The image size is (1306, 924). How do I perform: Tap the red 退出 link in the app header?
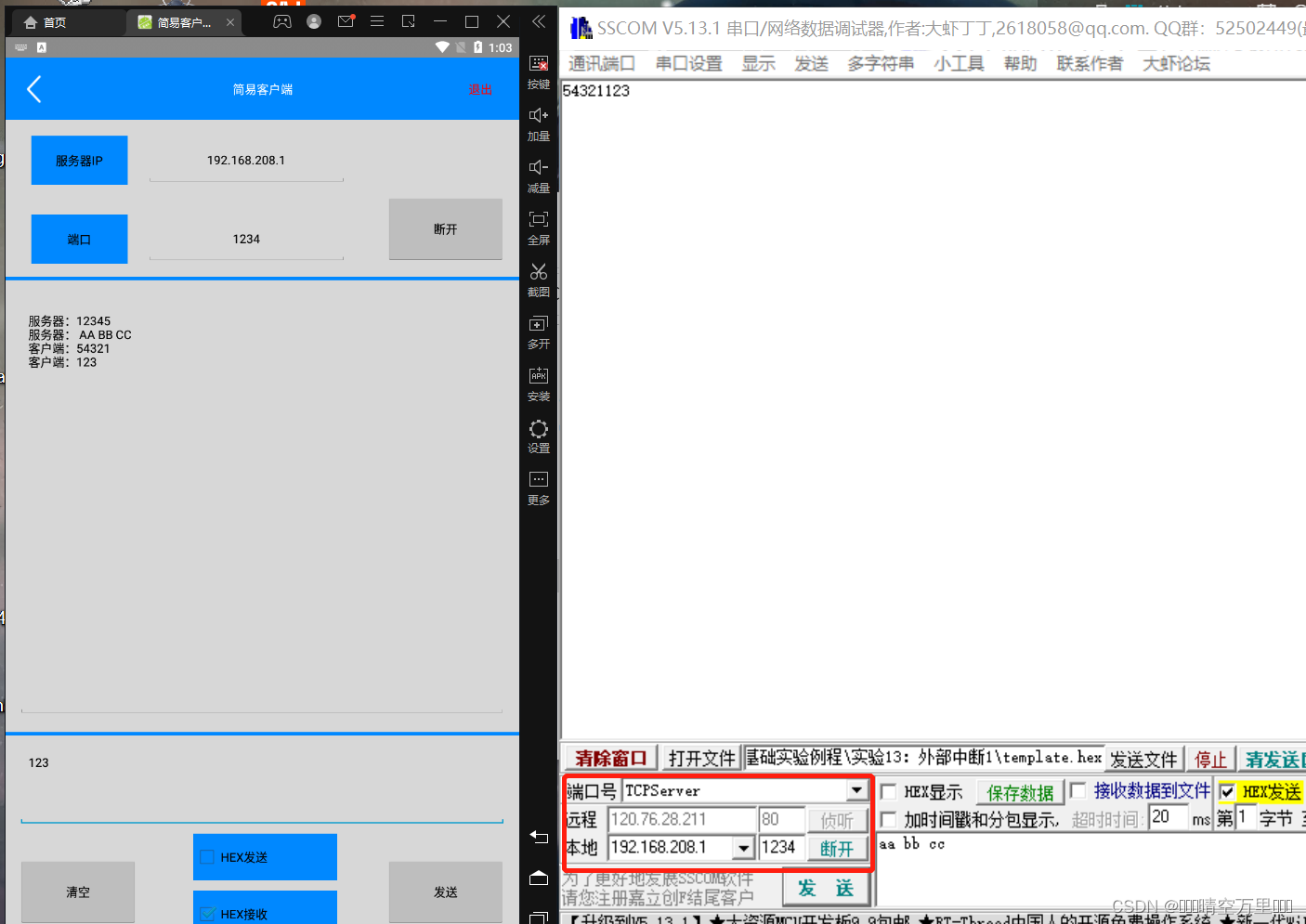click(480, 89)
